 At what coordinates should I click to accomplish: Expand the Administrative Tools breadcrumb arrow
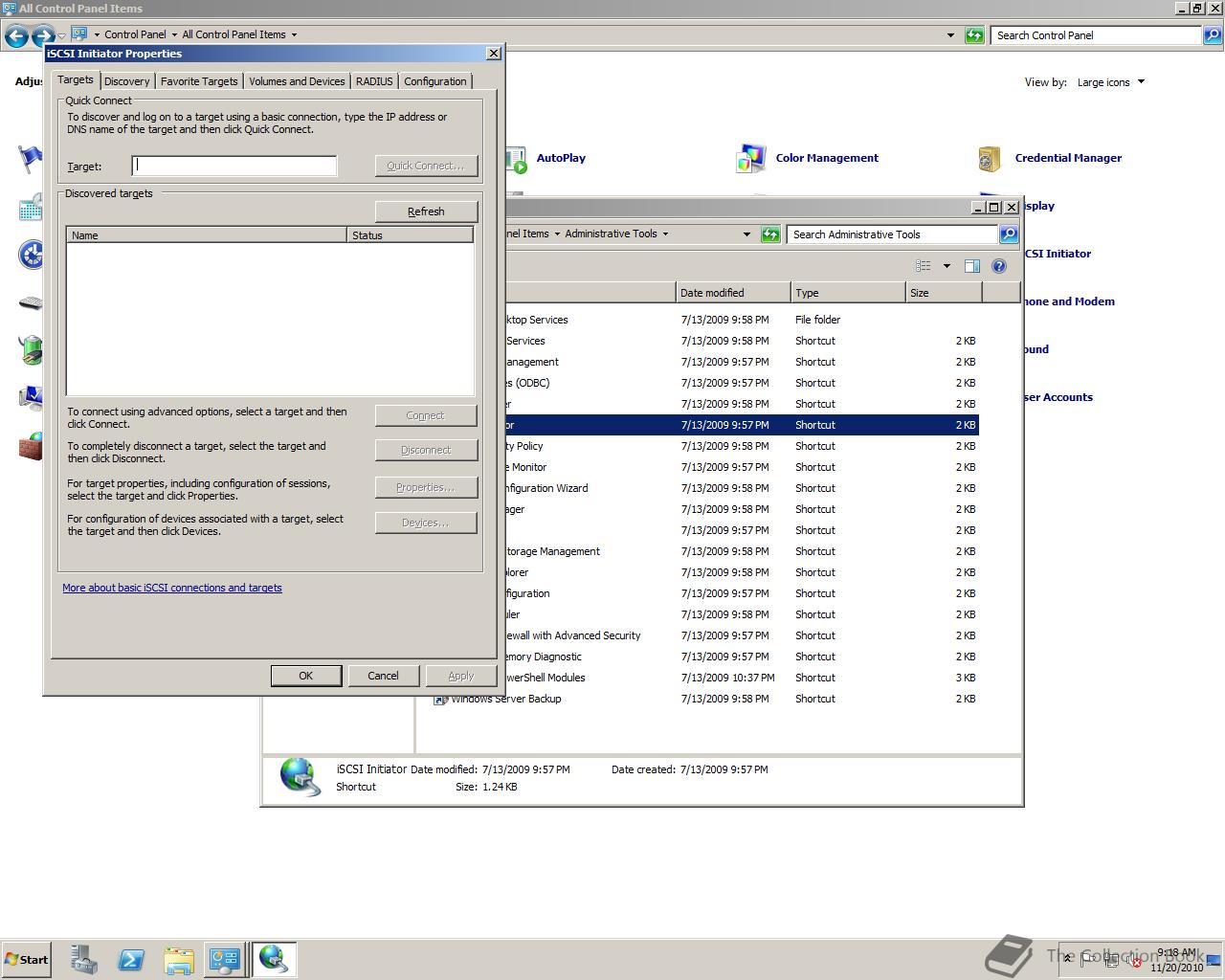665,234
